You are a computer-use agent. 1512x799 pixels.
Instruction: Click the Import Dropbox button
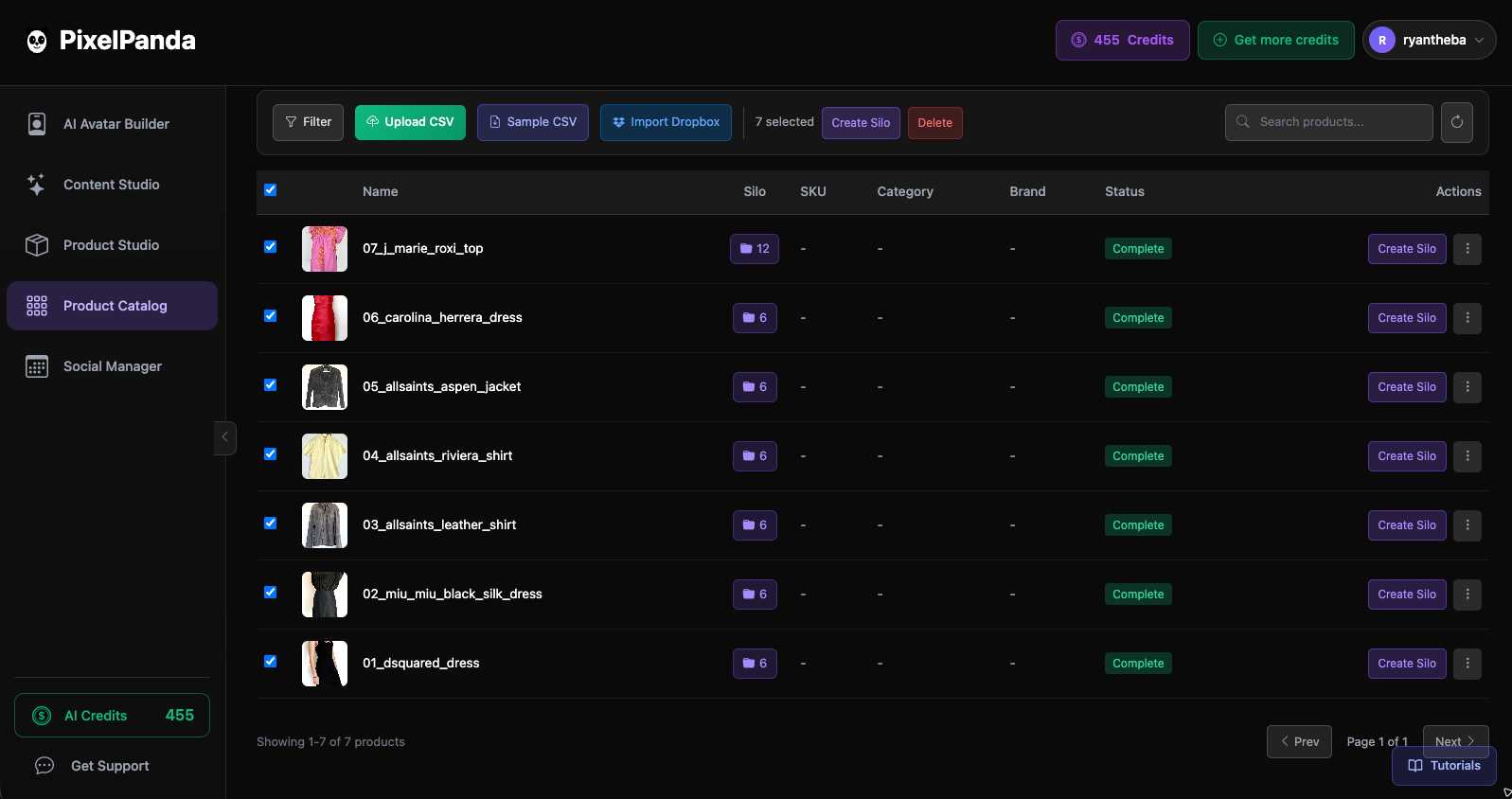click(x=666, y=122)
